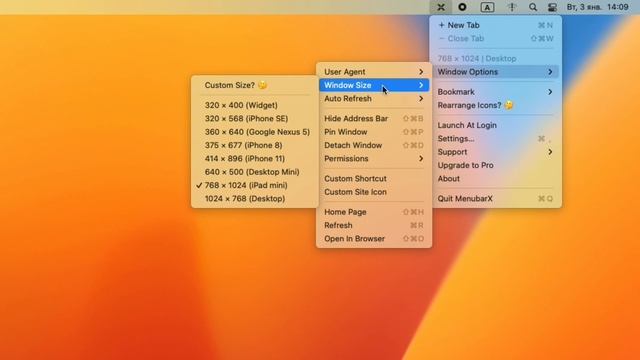The width and height of the screenshot is (640, 360).
Task: Go to Home Page via menu
Action: pos(374,212)
